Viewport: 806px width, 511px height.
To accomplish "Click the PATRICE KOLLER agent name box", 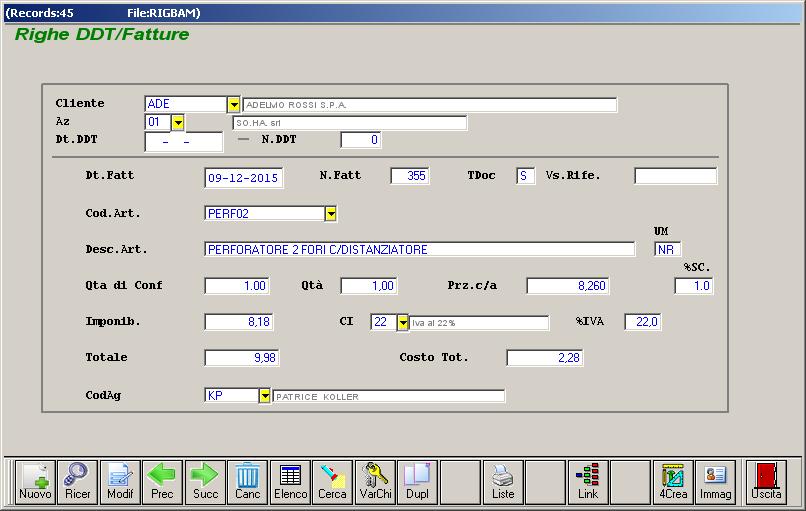I will click(389, 396).
